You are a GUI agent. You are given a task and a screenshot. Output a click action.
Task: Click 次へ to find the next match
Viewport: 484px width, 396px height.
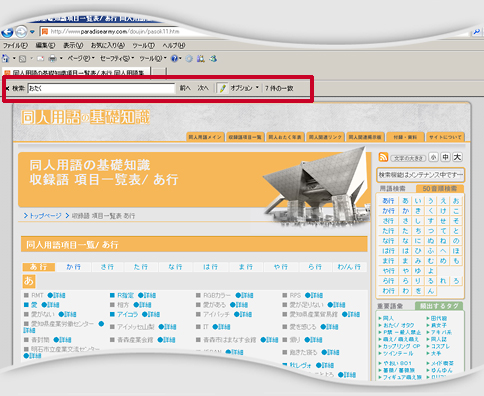click(203, 88)
